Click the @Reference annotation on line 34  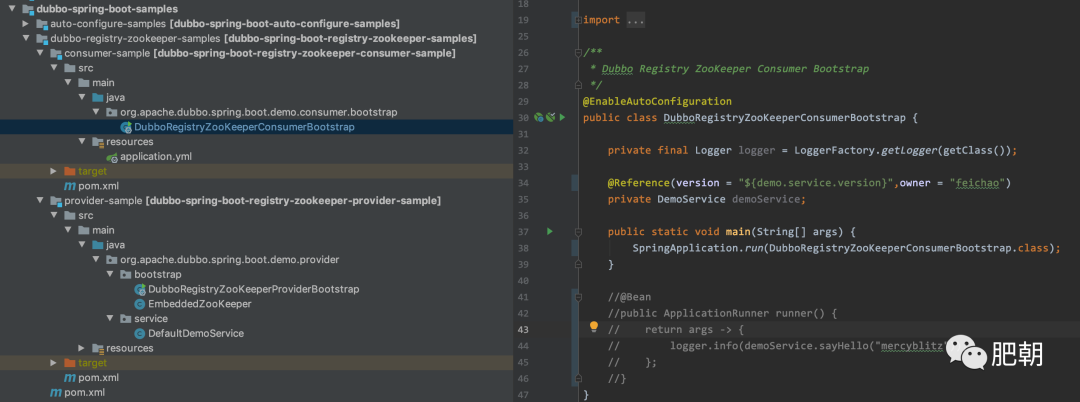click(x=638, y=183)
